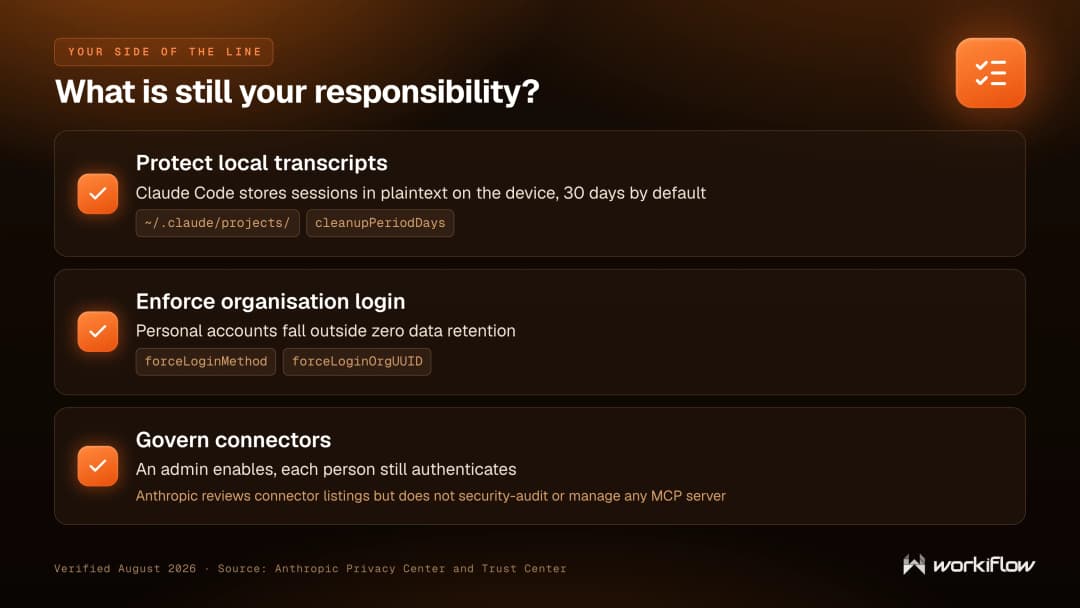Click the orange checklist icon top right
Screen dimensions: 1080x608
click(990, 73)
